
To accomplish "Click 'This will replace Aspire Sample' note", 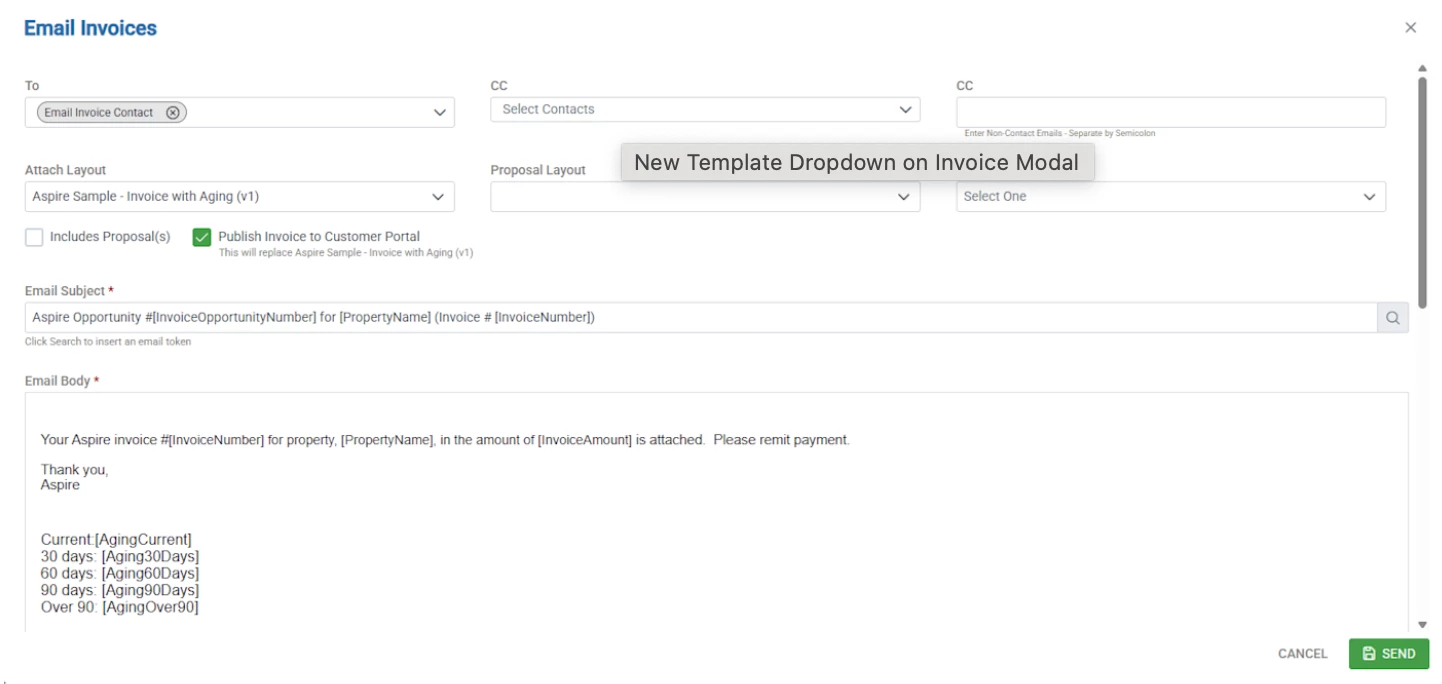I will click(346, 253).
